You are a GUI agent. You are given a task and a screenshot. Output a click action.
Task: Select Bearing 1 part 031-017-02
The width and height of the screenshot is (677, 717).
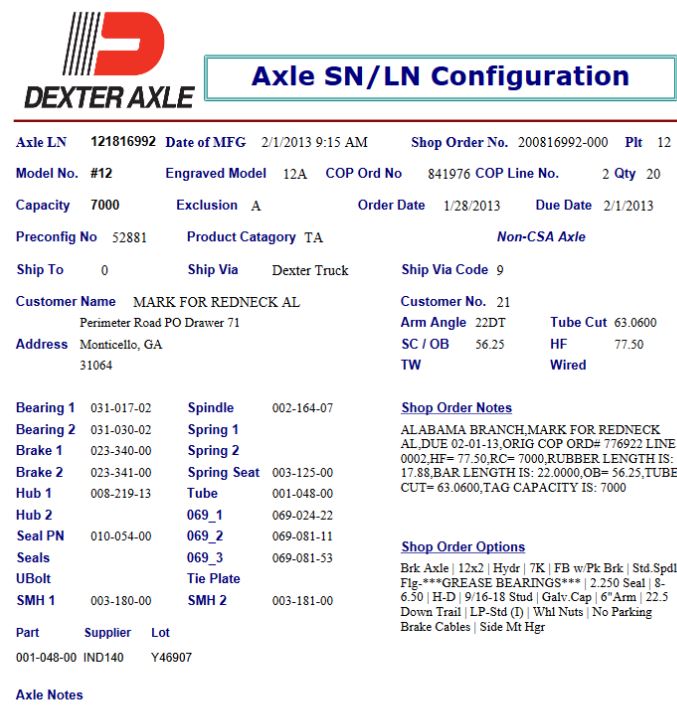[x=121, y=408]
